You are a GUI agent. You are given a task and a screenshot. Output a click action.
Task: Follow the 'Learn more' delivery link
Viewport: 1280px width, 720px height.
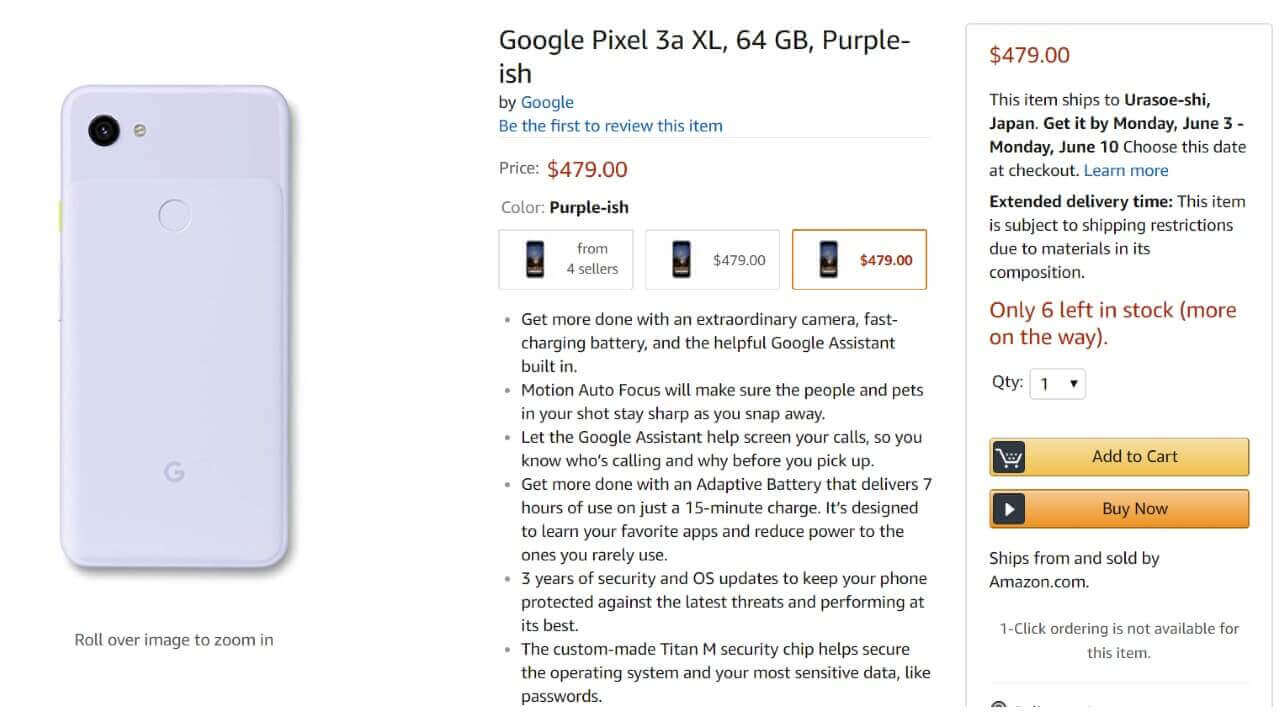pos(1126,171)
